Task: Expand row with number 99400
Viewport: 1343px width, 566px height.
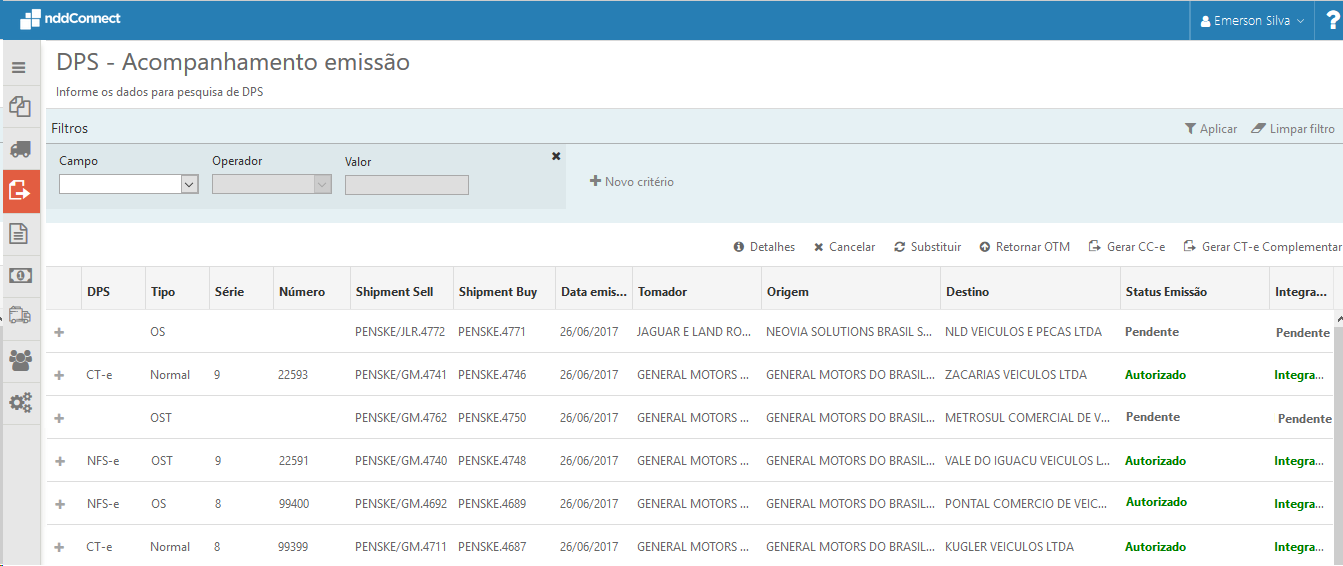Action: pos(59,504)
